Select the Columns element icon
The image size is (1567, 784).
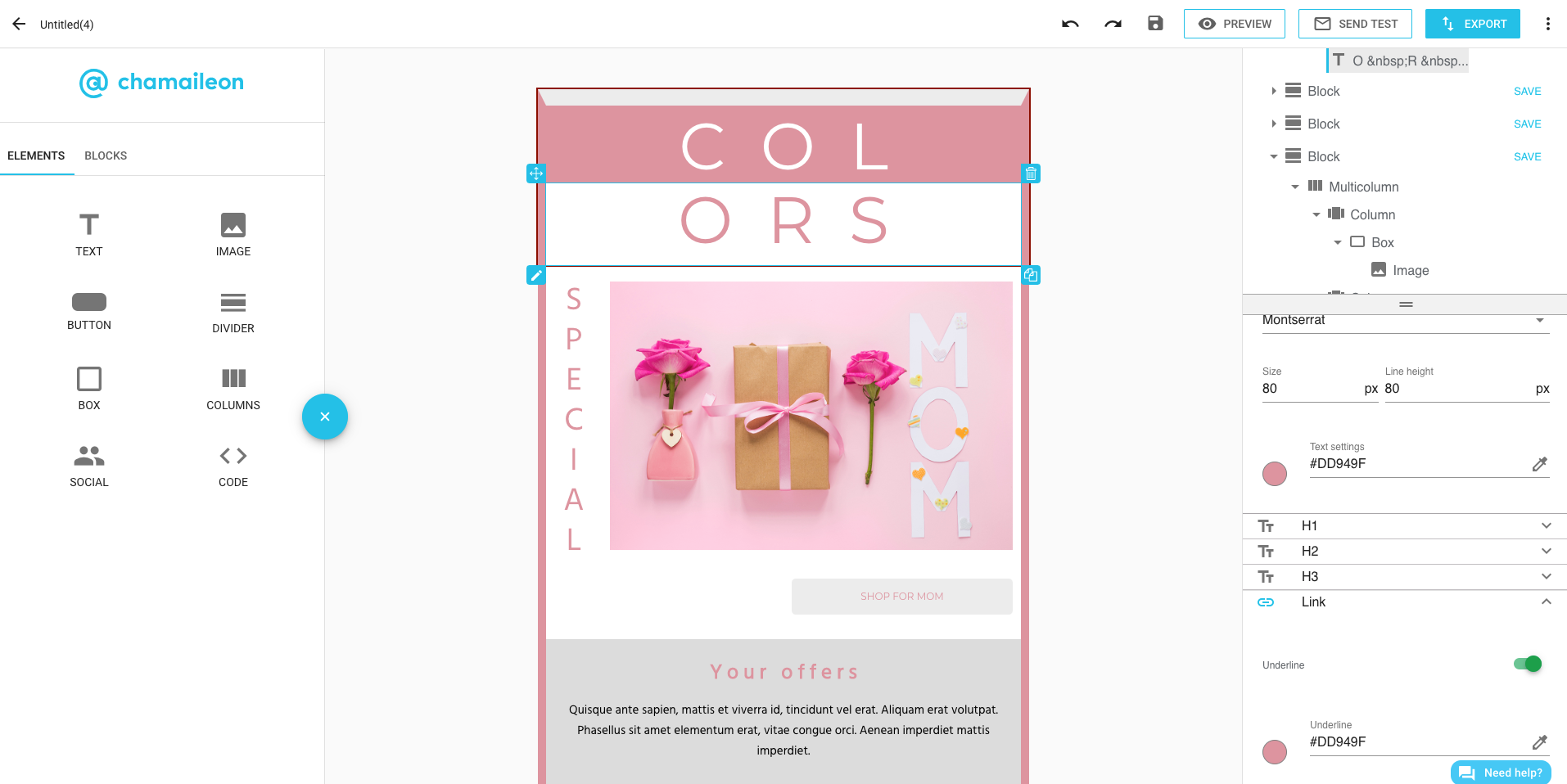(233, 378)
